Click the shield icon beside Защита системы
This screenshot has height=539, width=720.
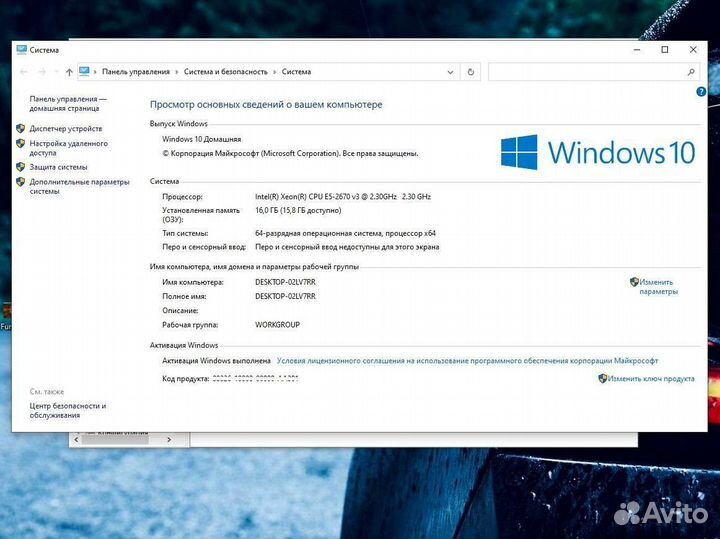click(x=21, y=167)
